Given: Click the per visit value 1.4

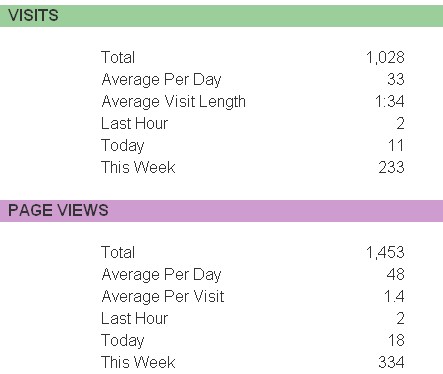Looking at the screenshot, I should 394,296.
